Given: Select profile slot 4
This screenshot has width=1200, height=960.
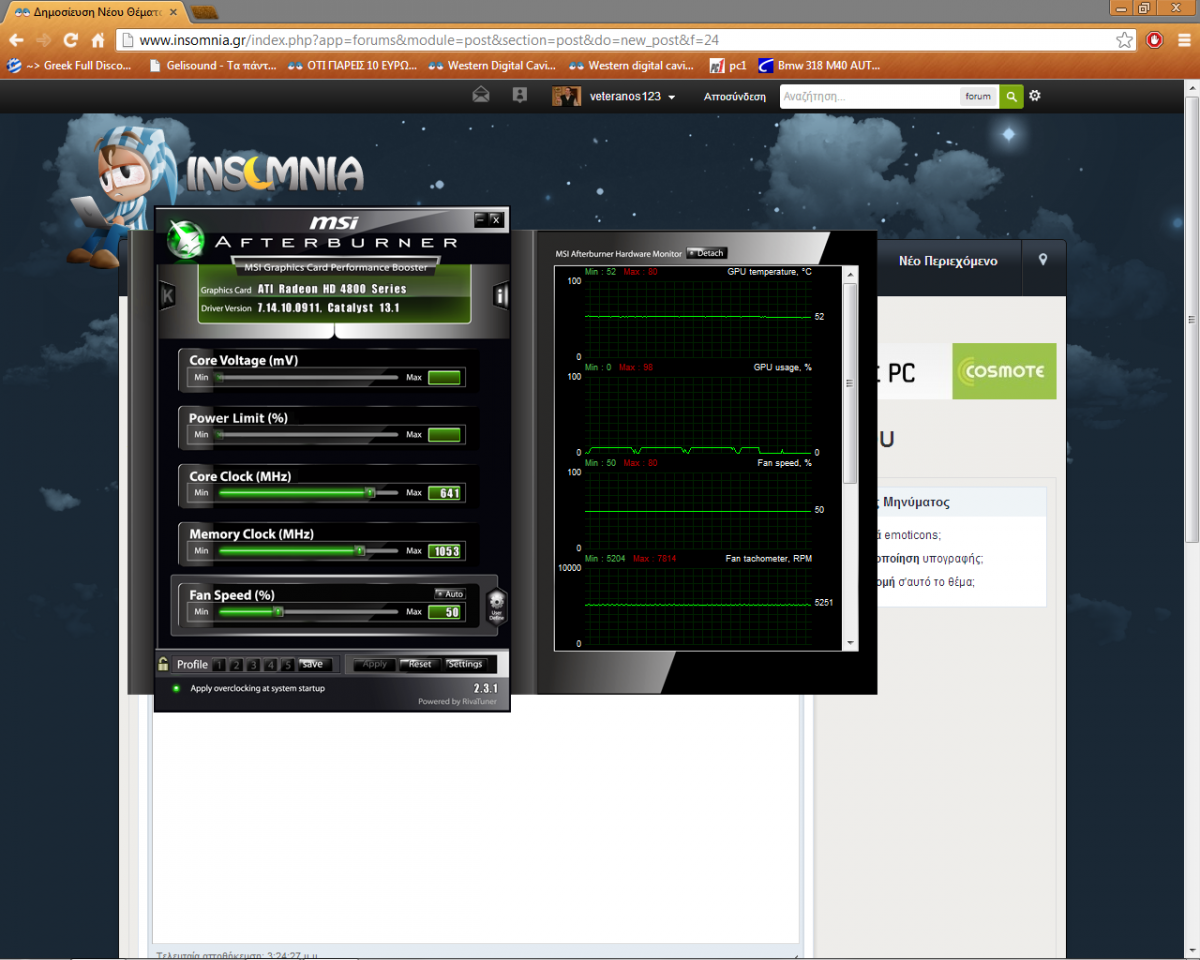Looking at the screenshot, I should (x=271, y=664).
